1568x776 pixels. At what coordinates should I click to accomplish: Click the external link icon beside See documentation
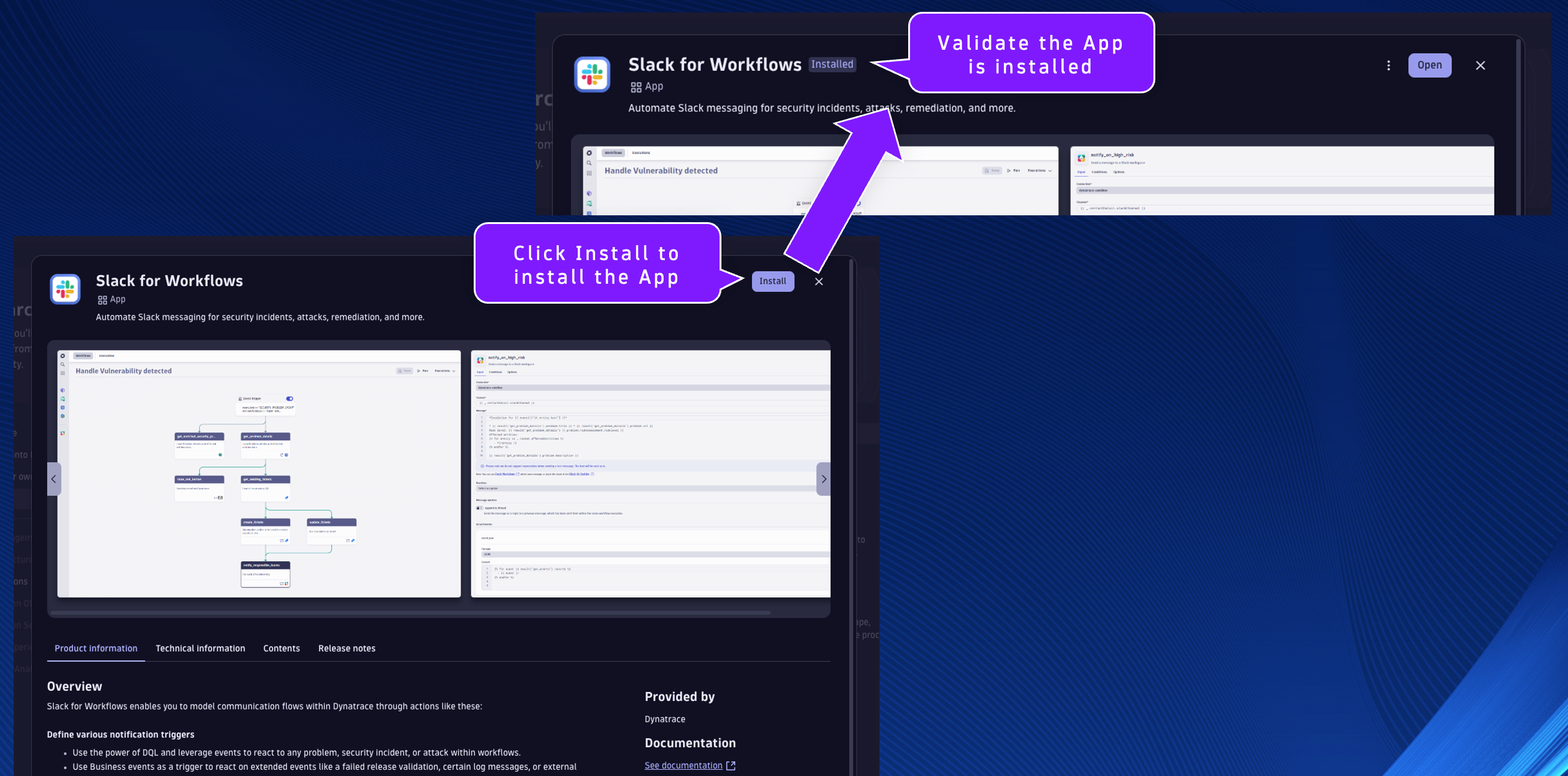click(x=731, y=766)
